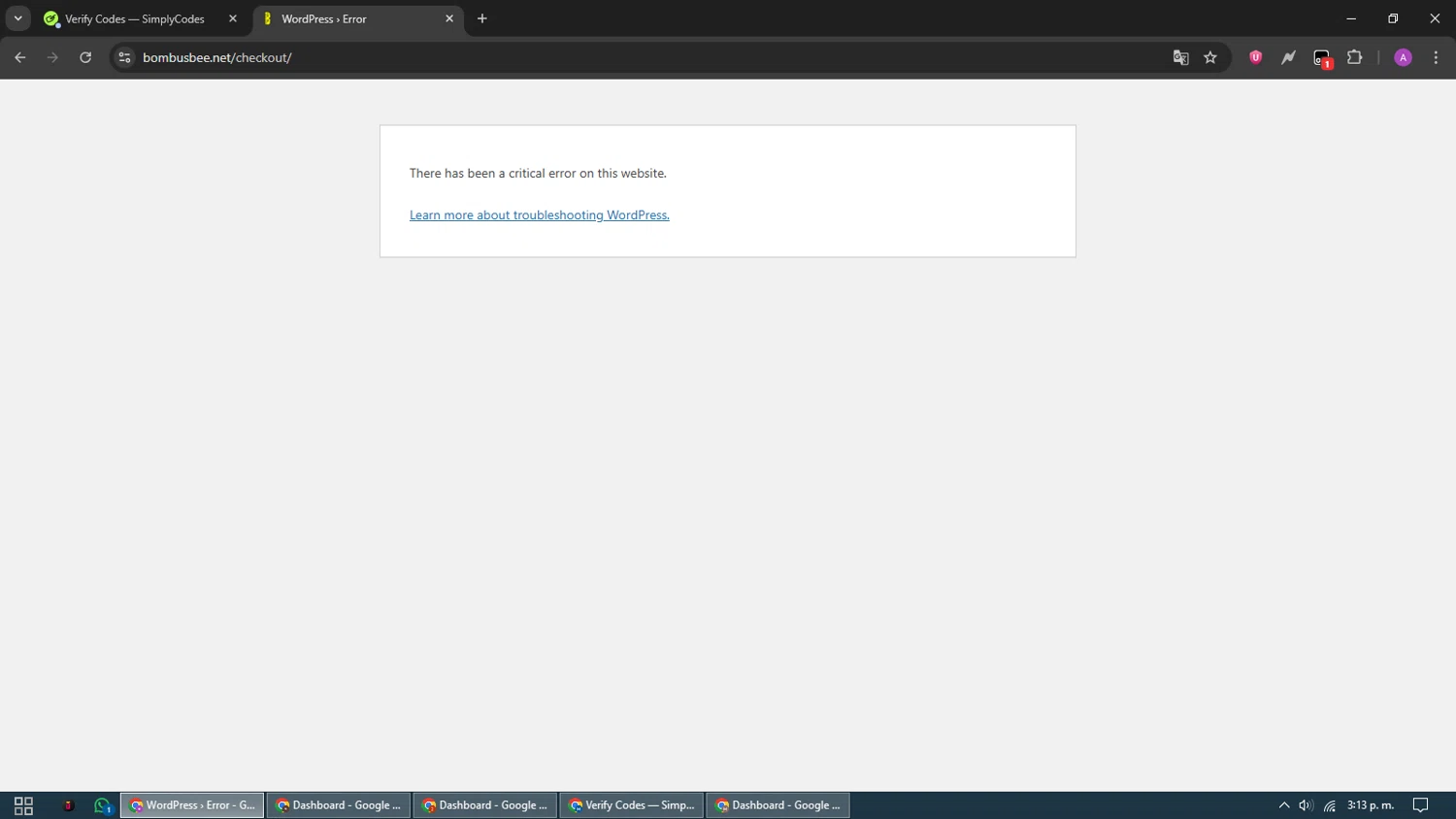Select the WordPress › Error taskbar button

pyautogui.click(x=192, y=805)
